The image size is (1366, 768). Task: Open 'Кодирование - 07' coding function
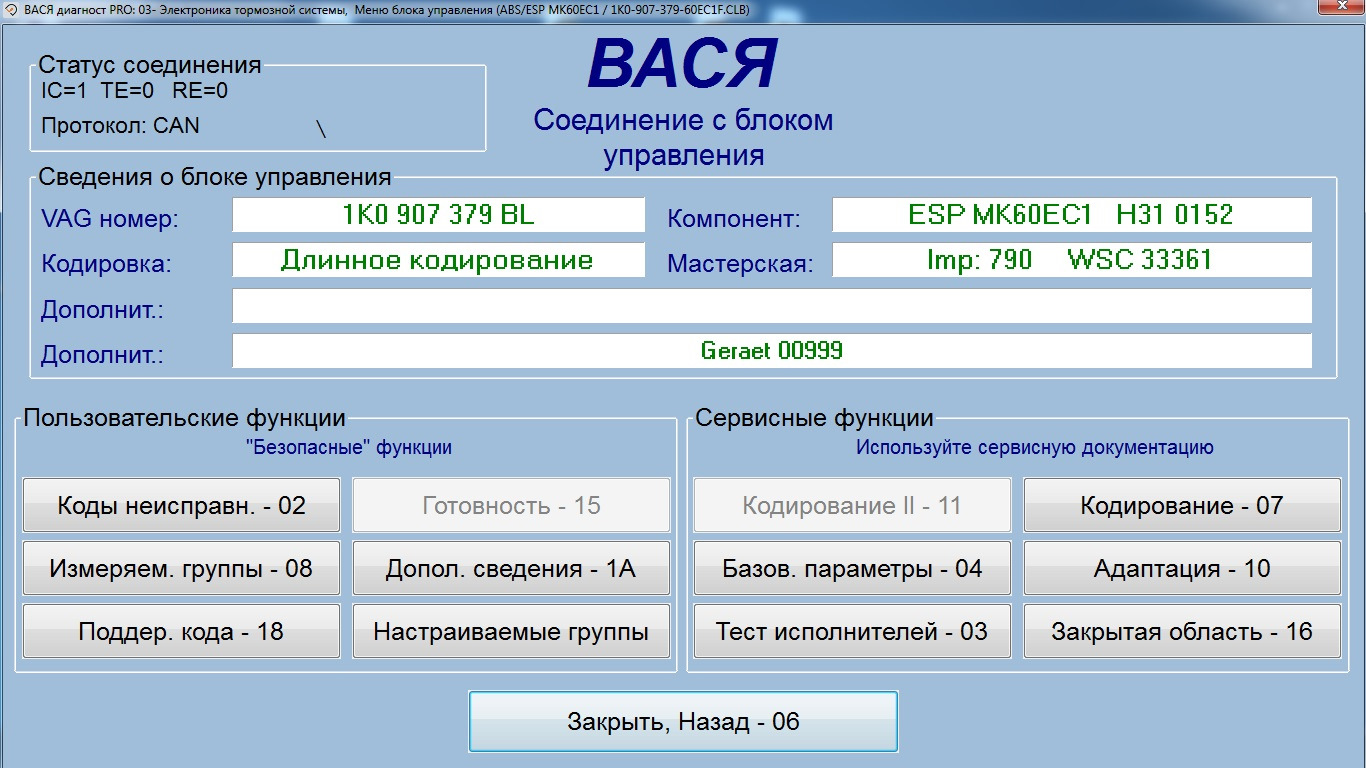click(x=1182, y=505)
